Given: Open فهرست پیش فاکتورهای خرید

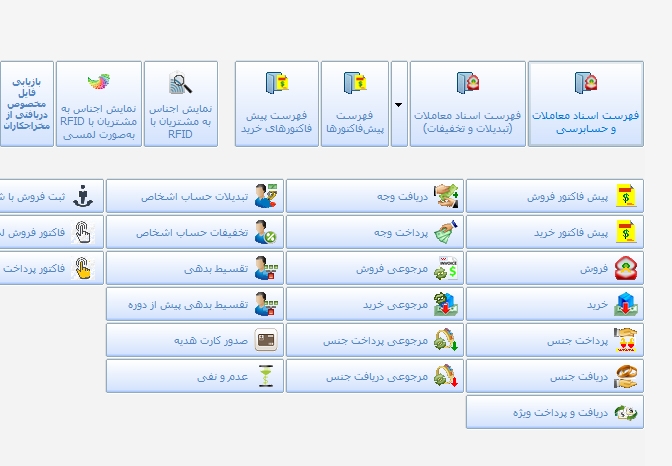Looking at the screenshot, I should (276, 104).
